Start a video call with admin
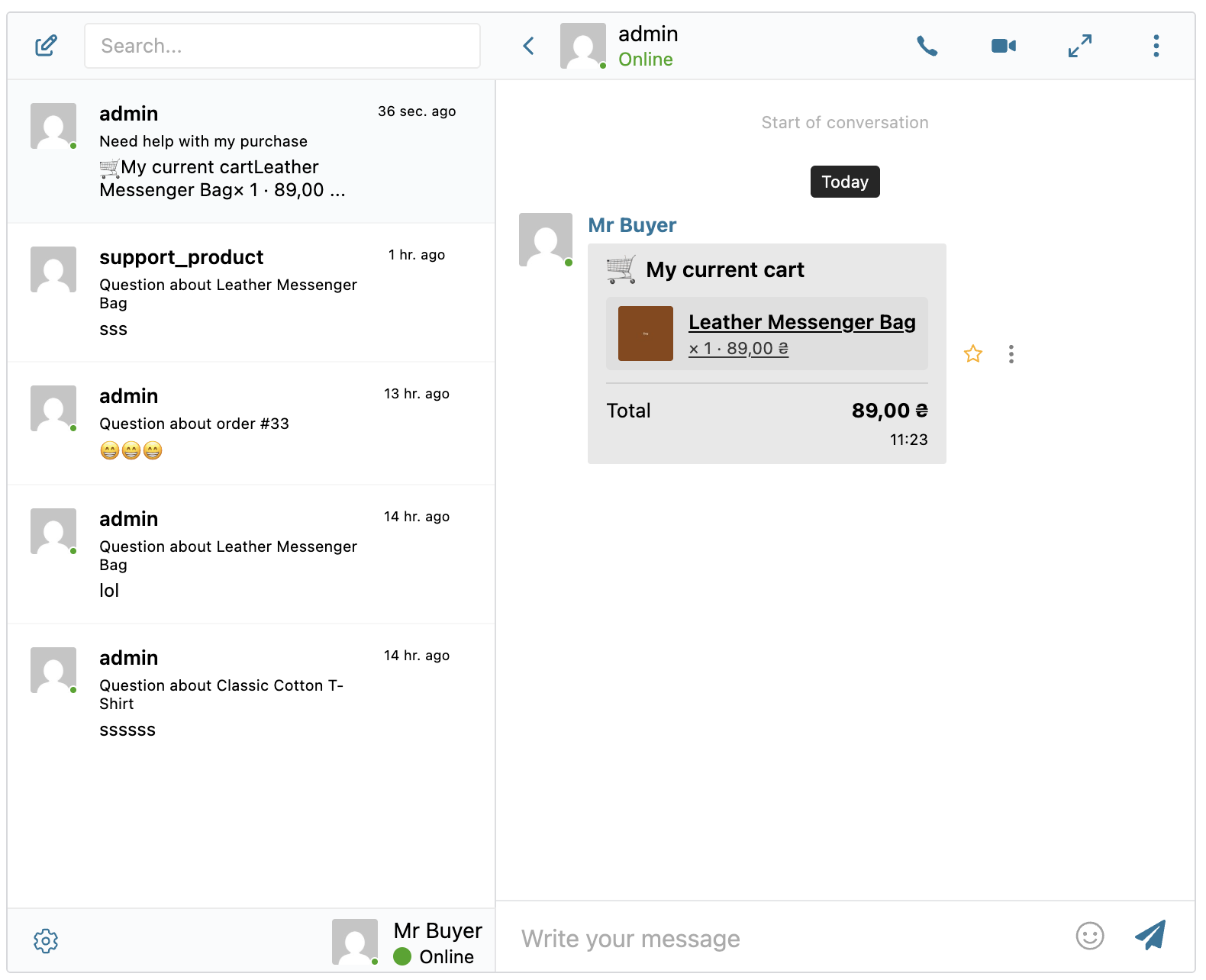Screen dimensions: 1206x980 pyautogui.click(x=1003, y=46)
